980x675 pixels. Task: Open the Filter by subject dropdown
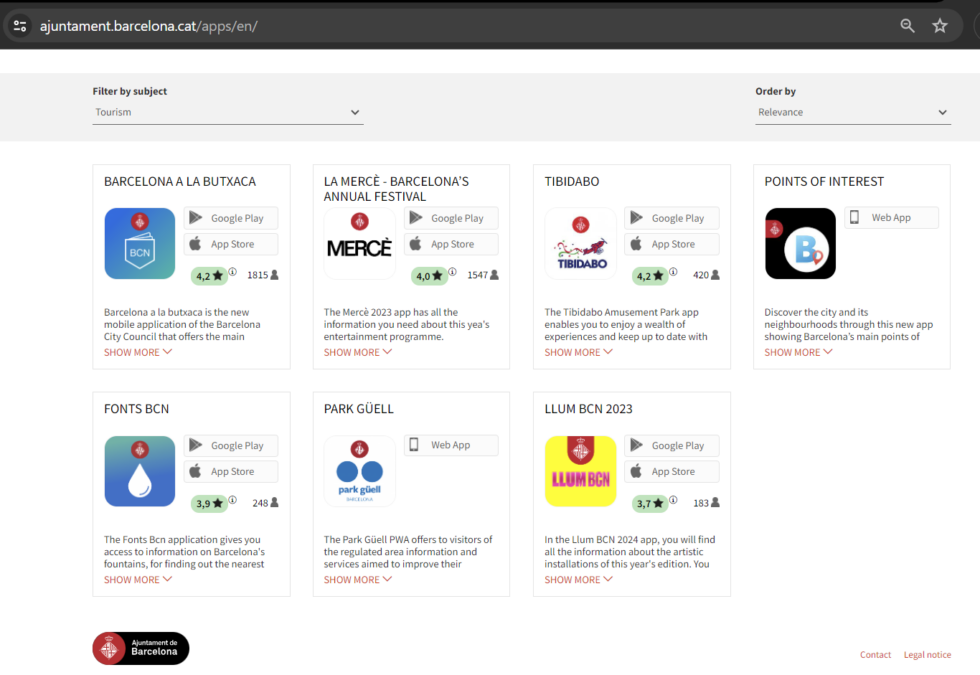point(227,112)
